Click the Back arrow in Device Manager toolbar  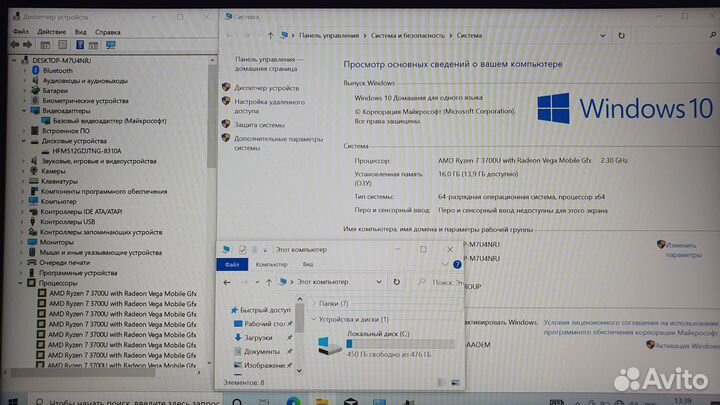click(x=15, y=45)
